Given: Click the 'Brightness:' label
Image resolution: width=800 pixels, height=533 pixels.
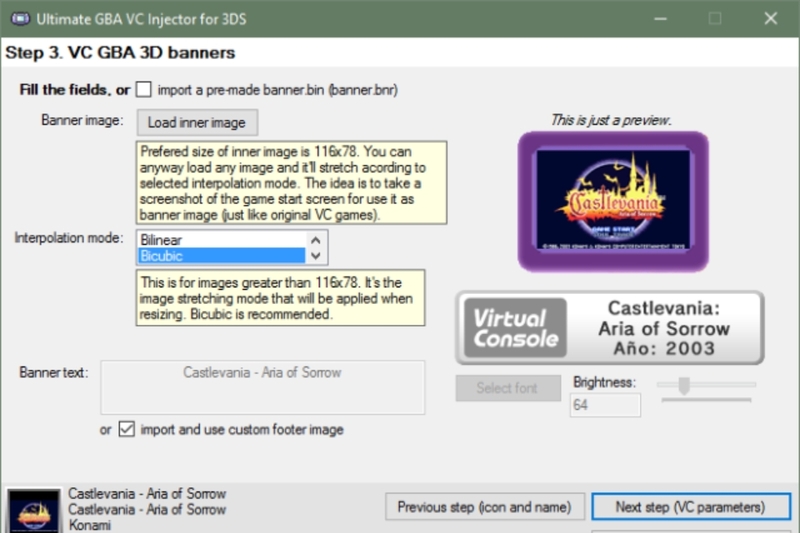Looking at the screenshot, I should [605, 382].
